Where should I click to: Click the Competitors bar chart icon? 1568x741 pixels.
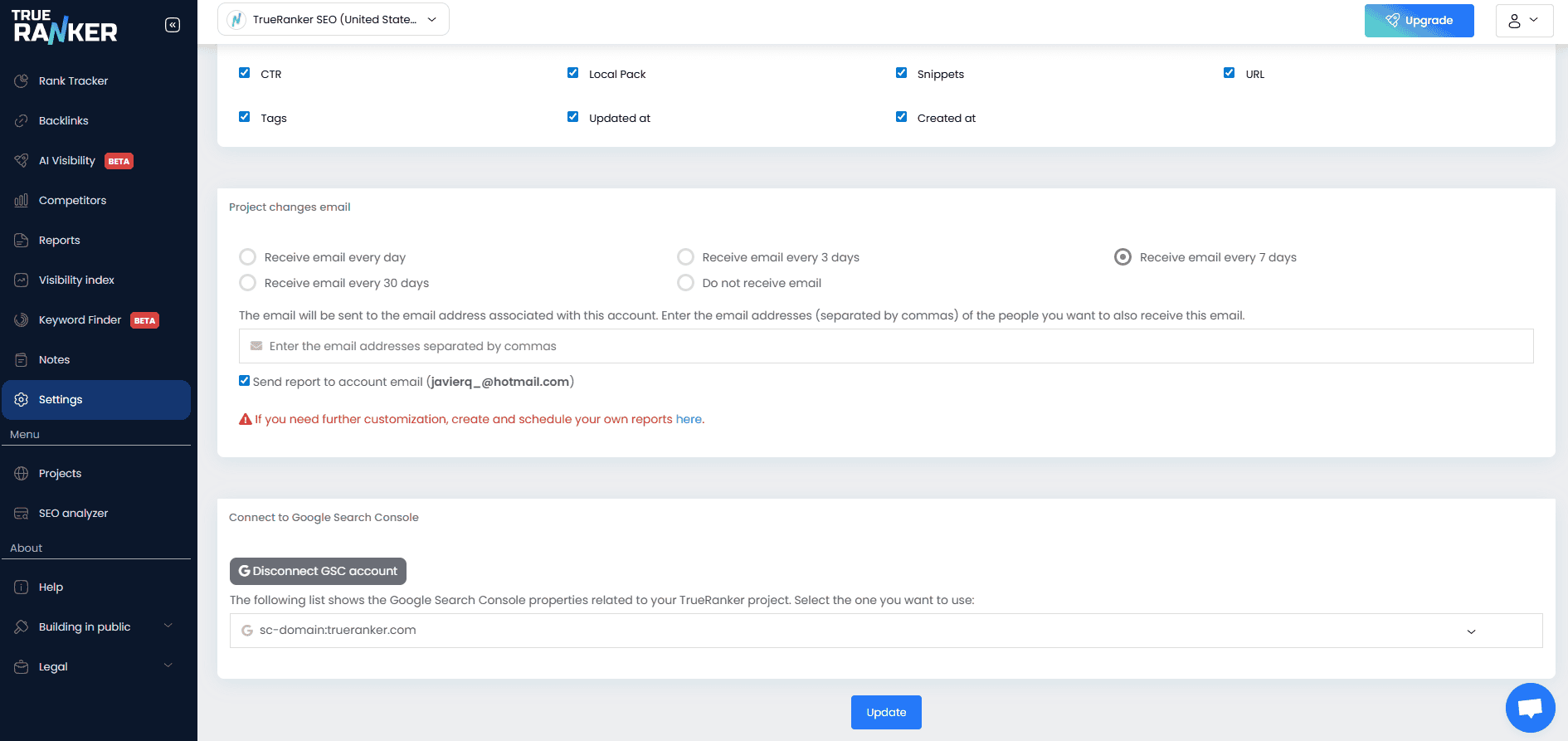click(22, 200)
